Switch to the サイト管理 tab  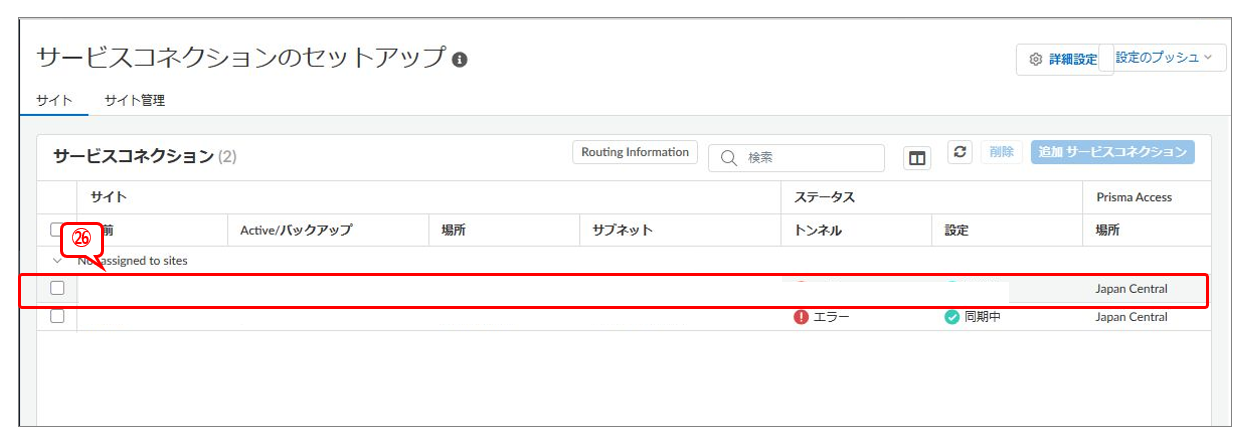pos(135,100)
